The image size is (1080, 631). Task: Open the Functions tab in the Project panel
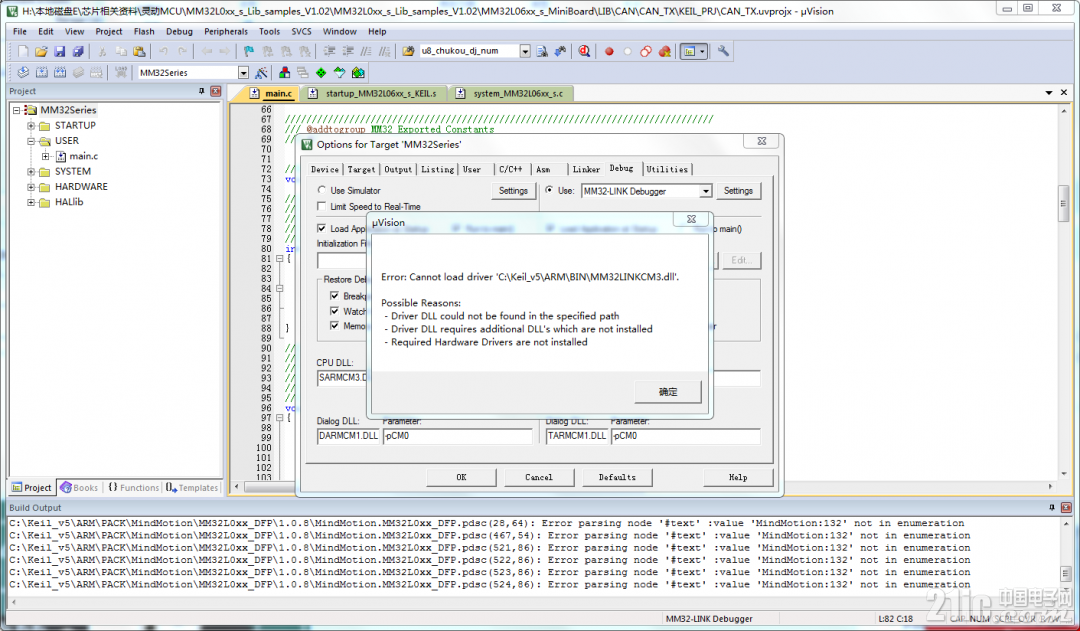click(x=134, y=488)
